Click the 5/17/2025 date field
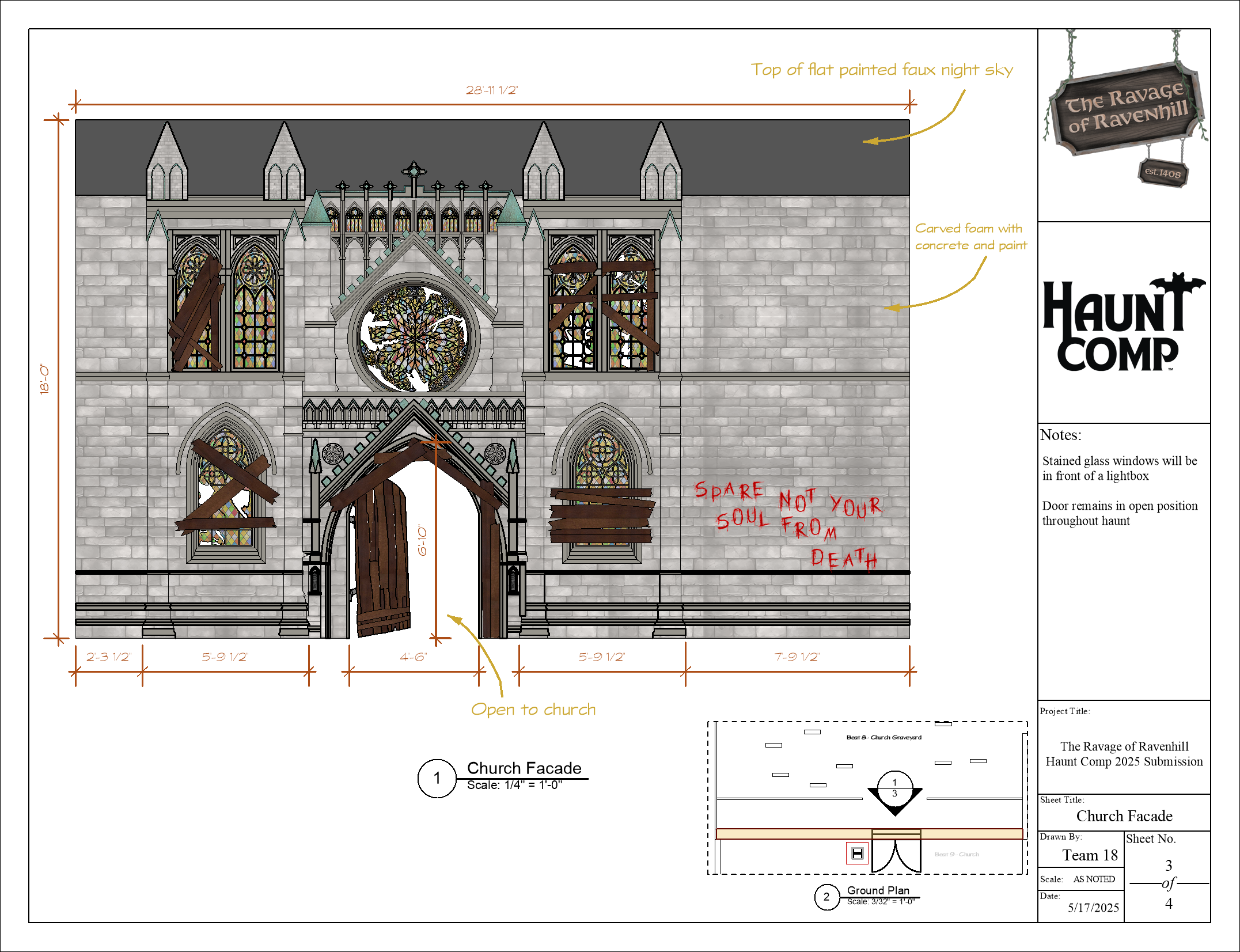This screenshot has height=952, width=1240. point(1093,908)
